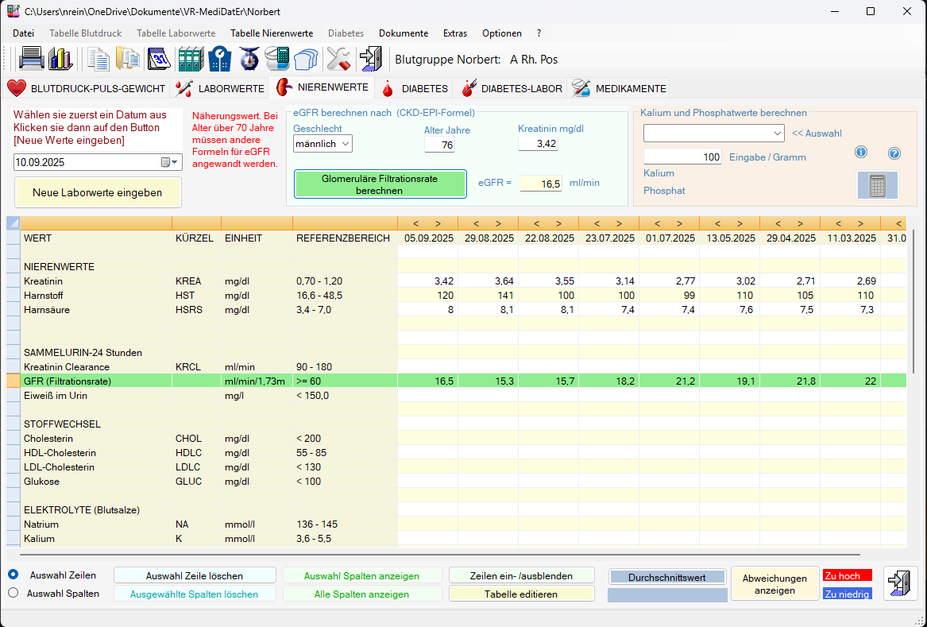Select the Auswahl Zeilen radio button
Viewport: 927px width, 627px height.
tap(13, 575)
